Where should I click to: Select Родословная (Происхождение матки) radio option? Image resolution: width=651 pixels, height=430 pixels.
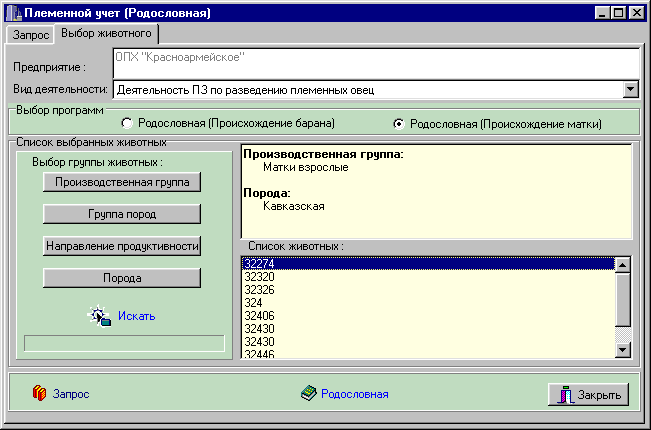pyautogui.click(x=399, y=124)
